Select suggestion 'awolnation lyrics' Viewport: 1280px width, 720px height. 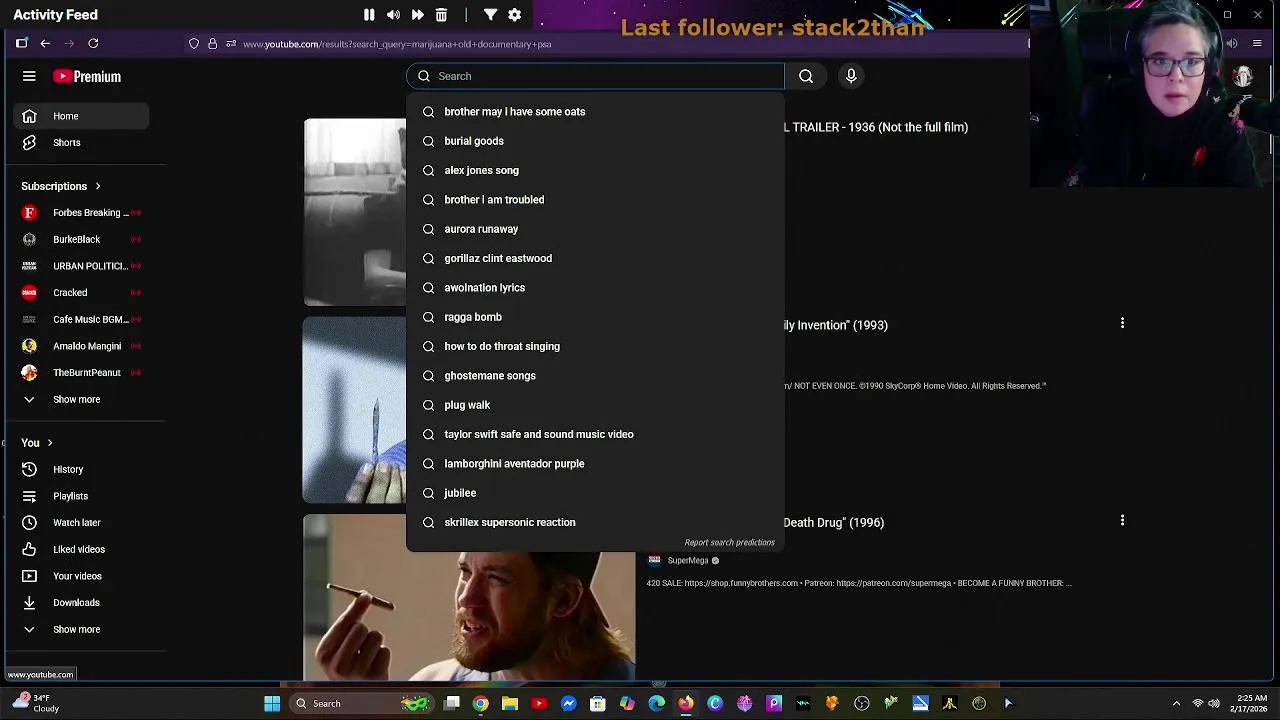pos(596,288)
